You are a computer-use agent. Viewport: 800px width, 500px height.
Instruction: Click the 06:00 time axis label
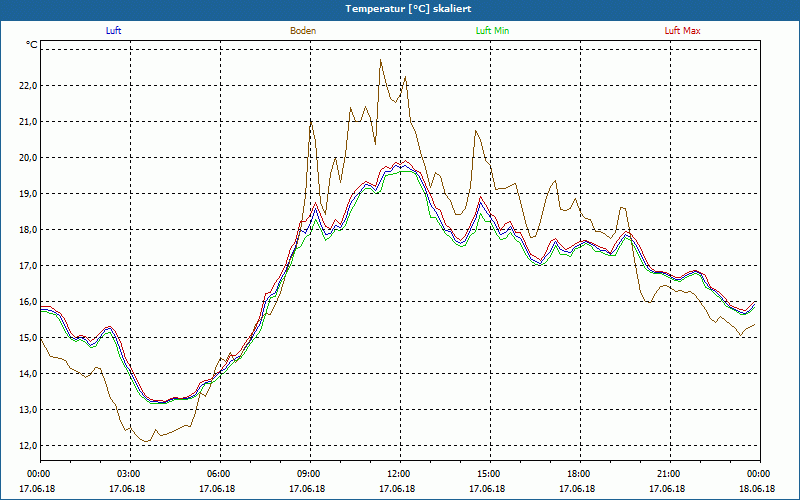point(220,474)
